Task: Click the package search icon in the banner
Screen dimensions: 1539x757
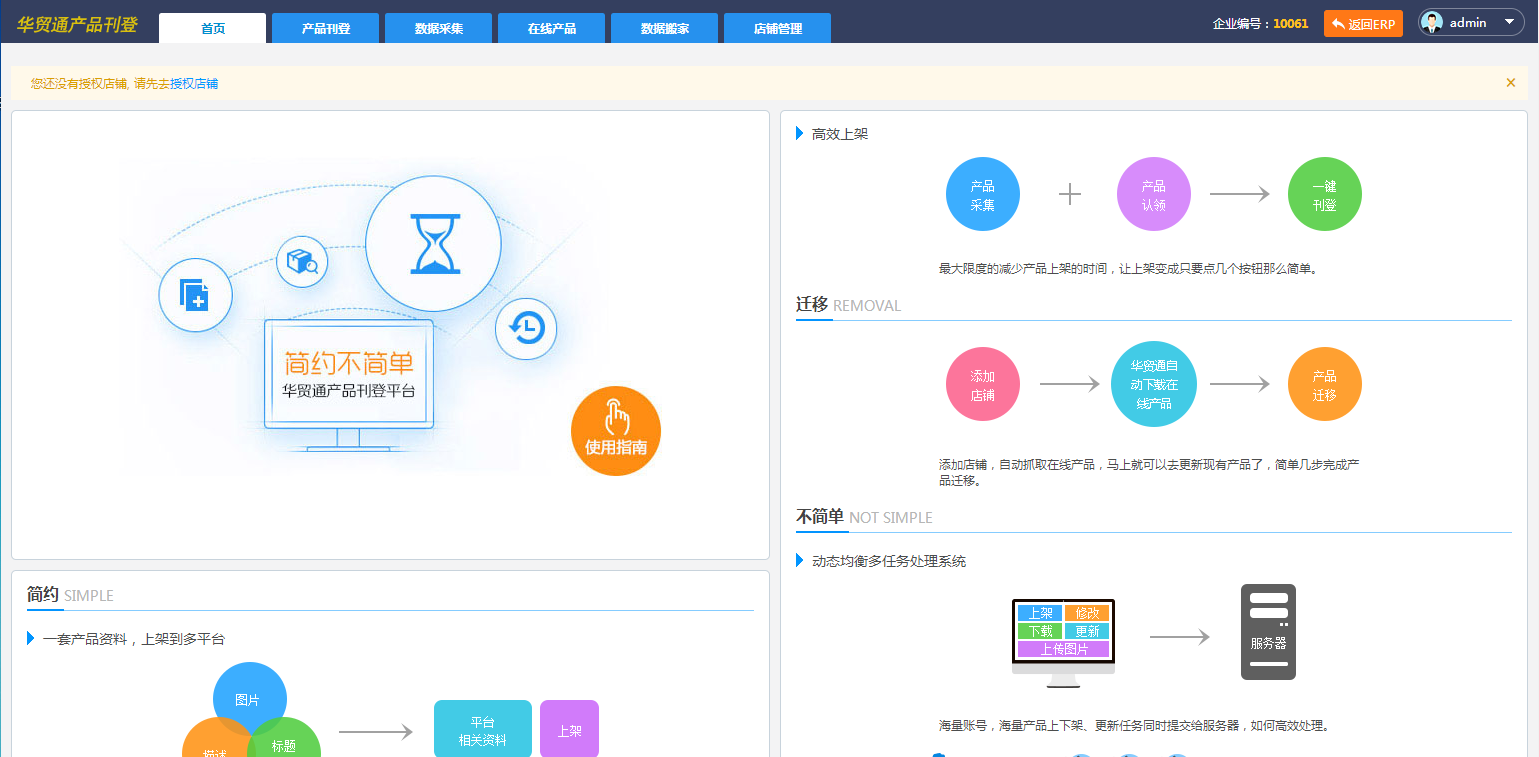Action: tap(302, 262)
